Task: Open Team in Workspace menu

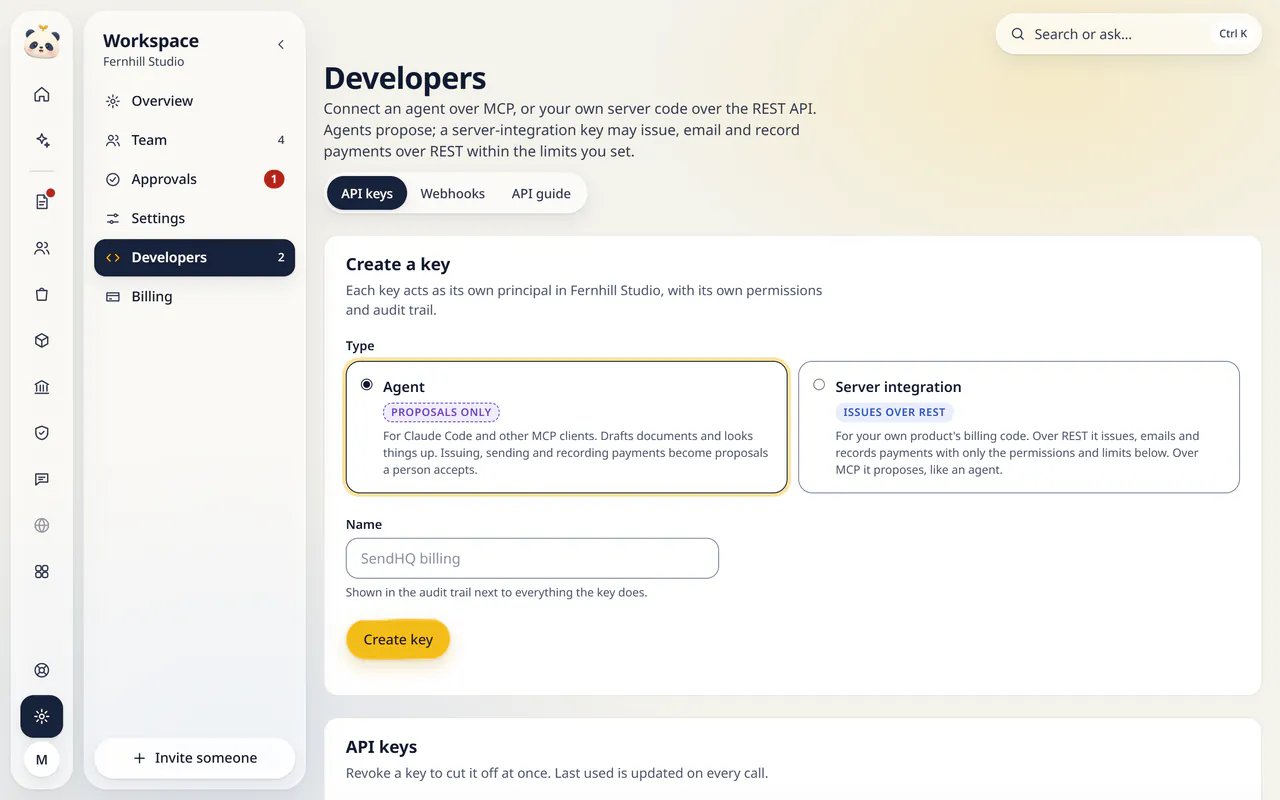Action: [x=194, y=140]
